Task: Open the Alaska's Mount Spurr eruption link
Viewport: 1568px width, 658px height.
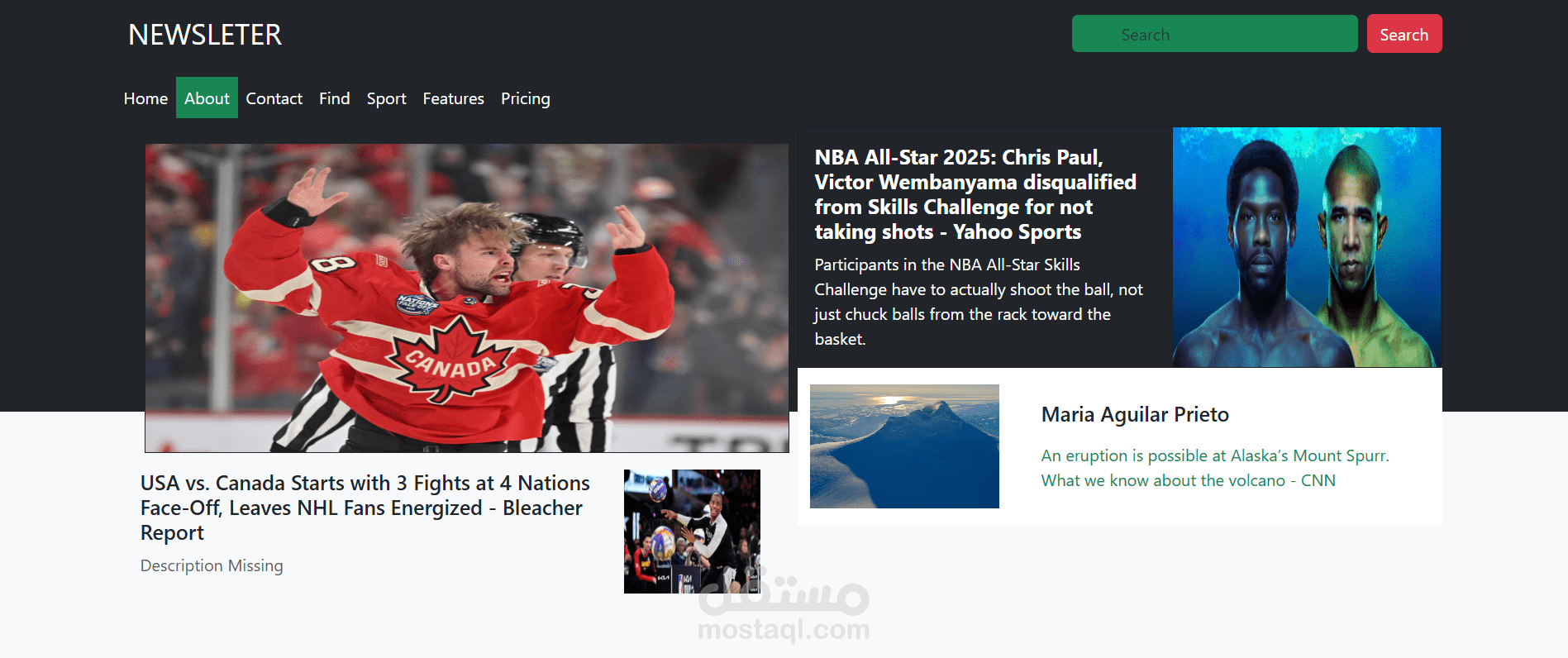Action: pyautogui.click(x=1215, y=468)
